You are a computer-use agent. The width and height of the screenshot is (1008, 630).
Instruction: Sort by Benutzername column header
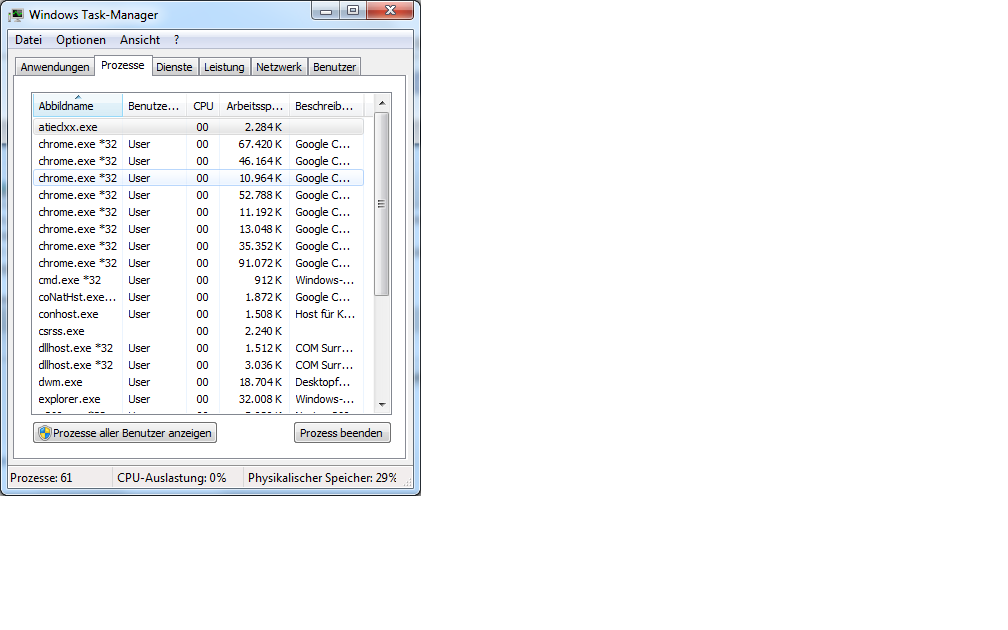(154, 106)
